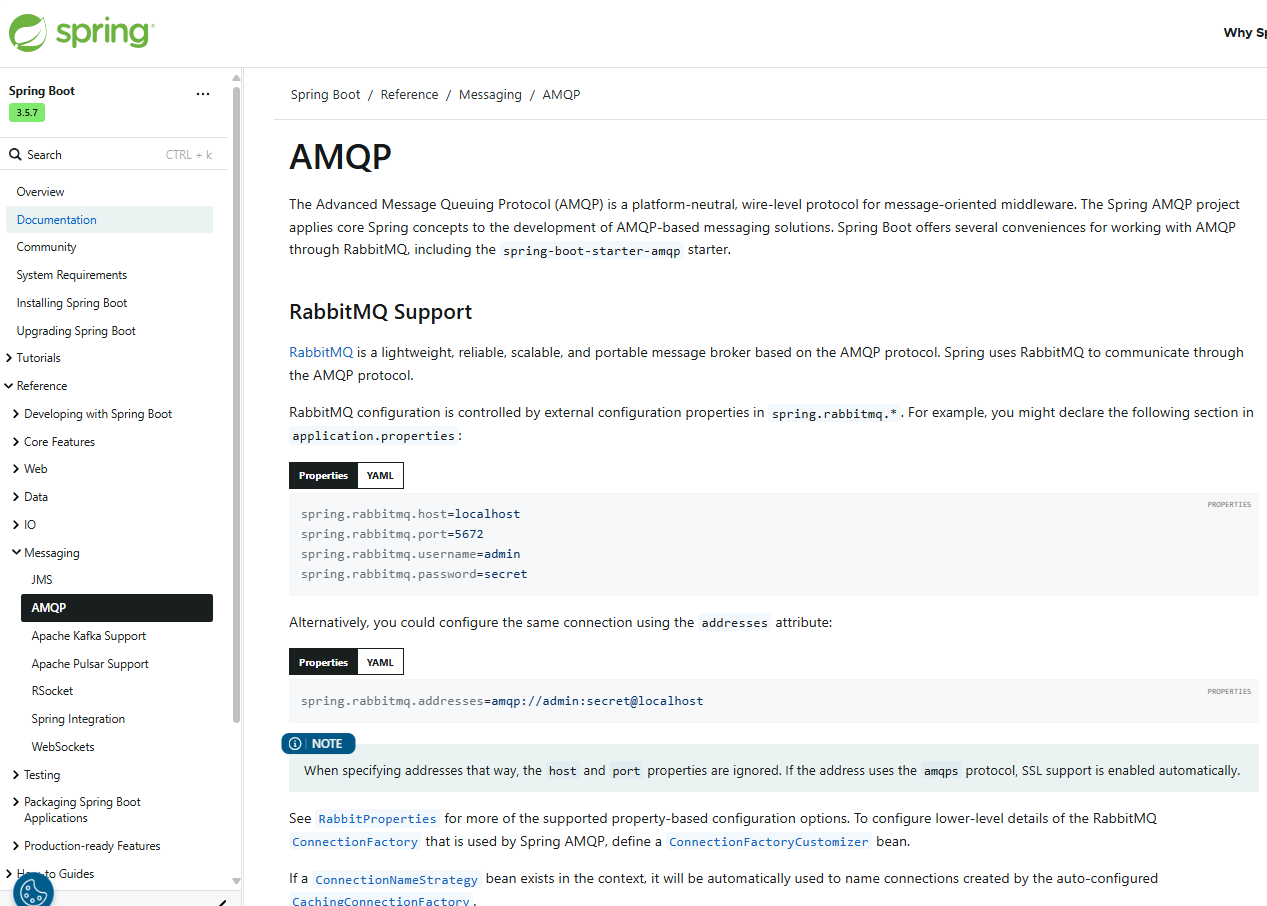Open the Overview page
Image resolution: width=1267 pixels, height=906 pixels.
click(x=40, y=192)
